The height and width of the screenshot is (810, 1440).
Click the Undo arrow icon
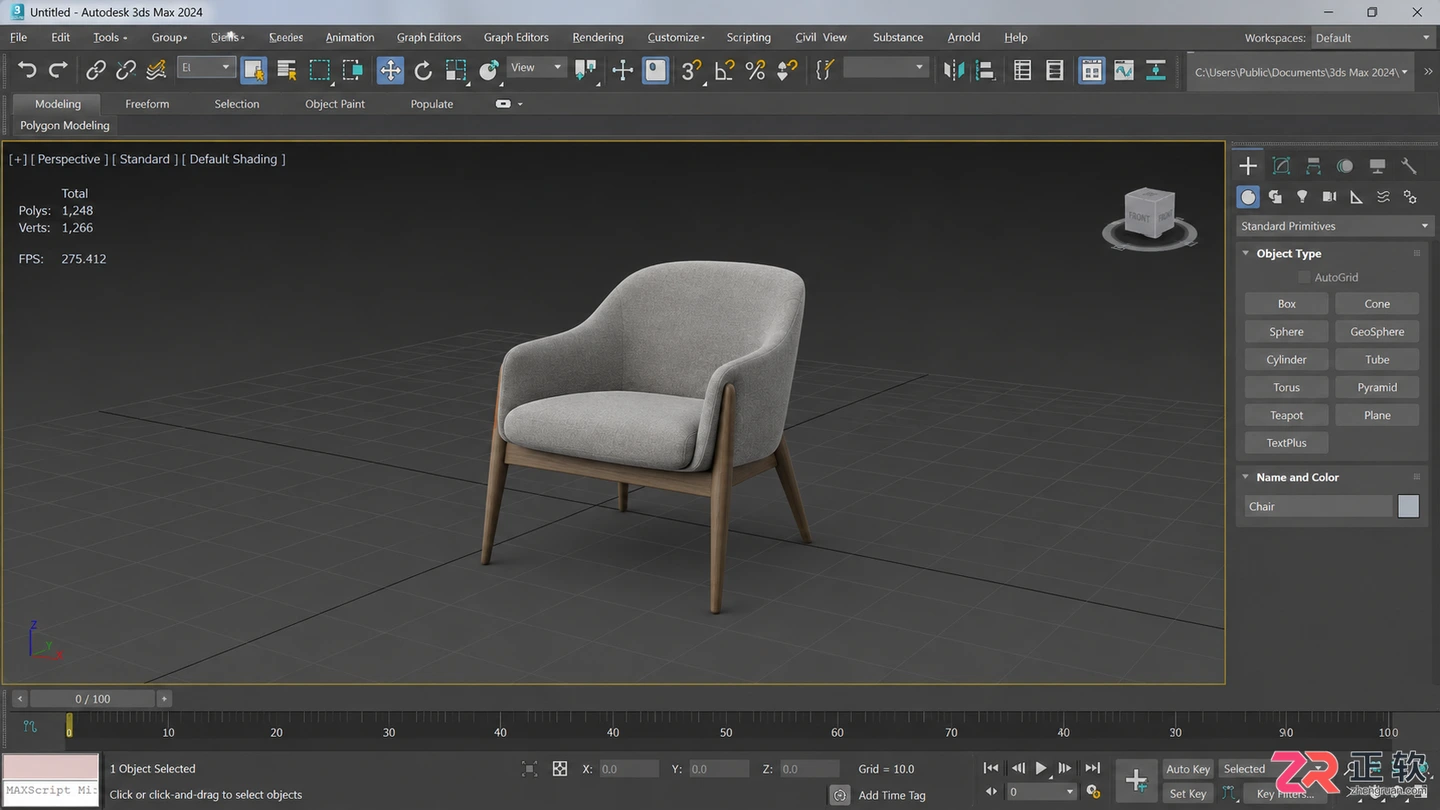click(27, 70)
